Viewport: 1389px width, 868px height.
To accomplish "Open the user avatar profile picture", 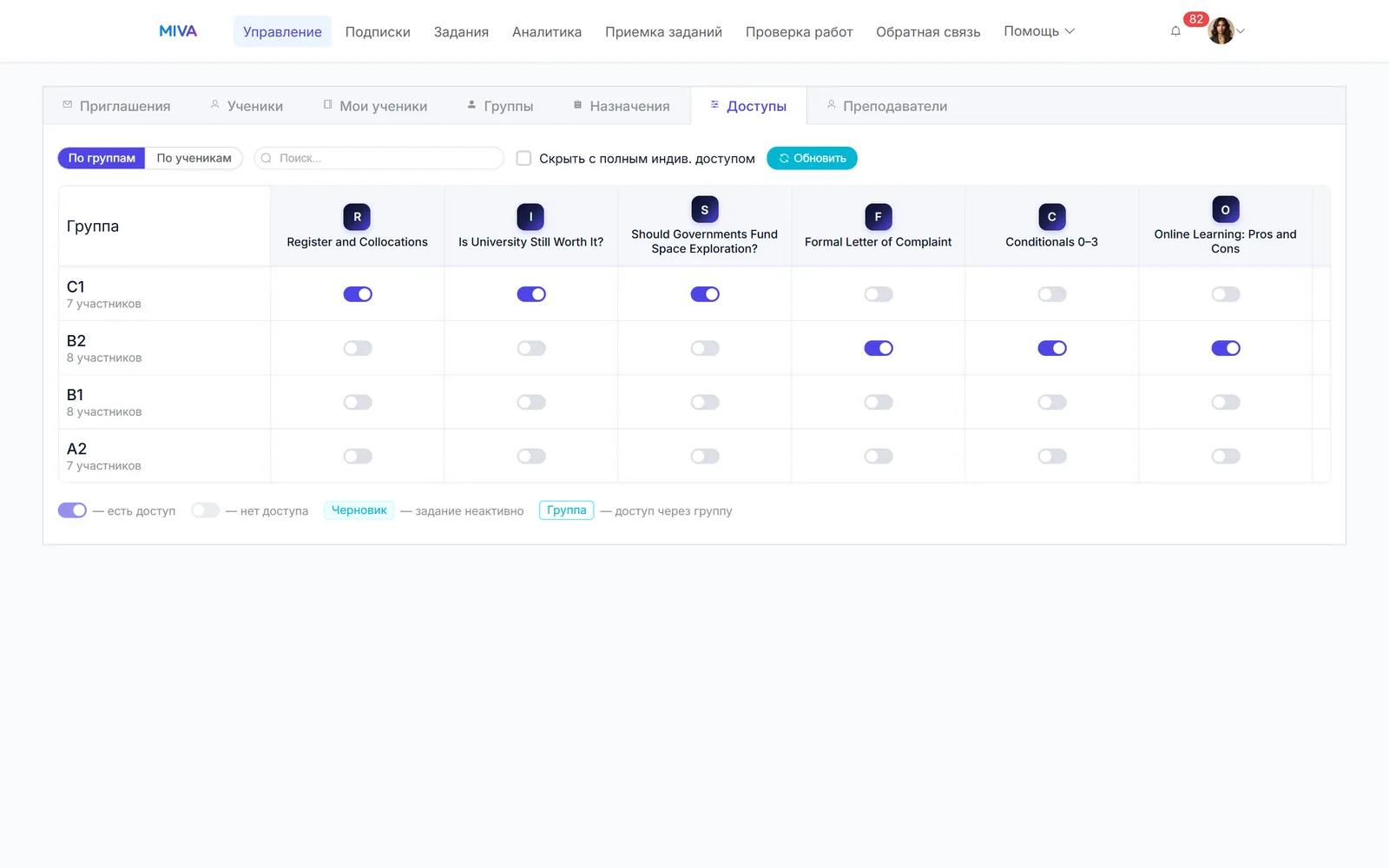I will point(1221,31).
